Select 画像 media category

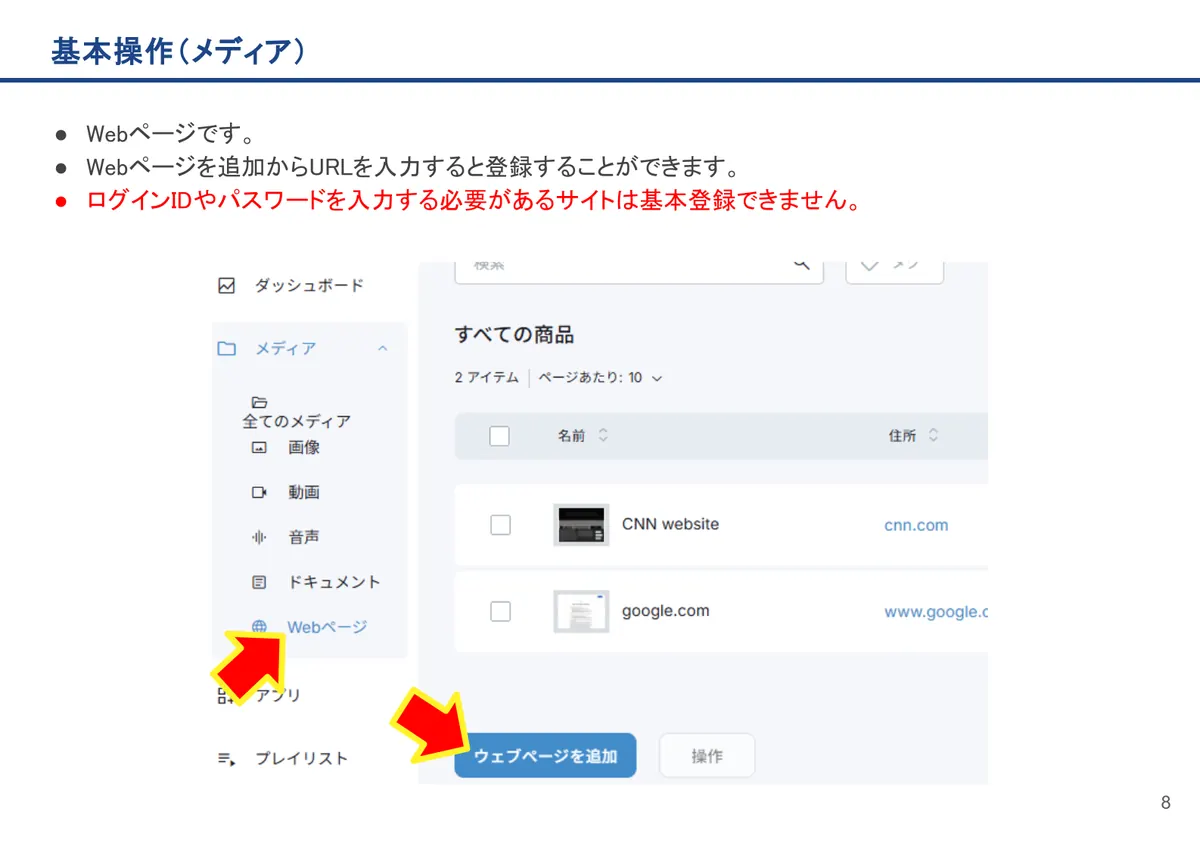(x=304, y=448)
